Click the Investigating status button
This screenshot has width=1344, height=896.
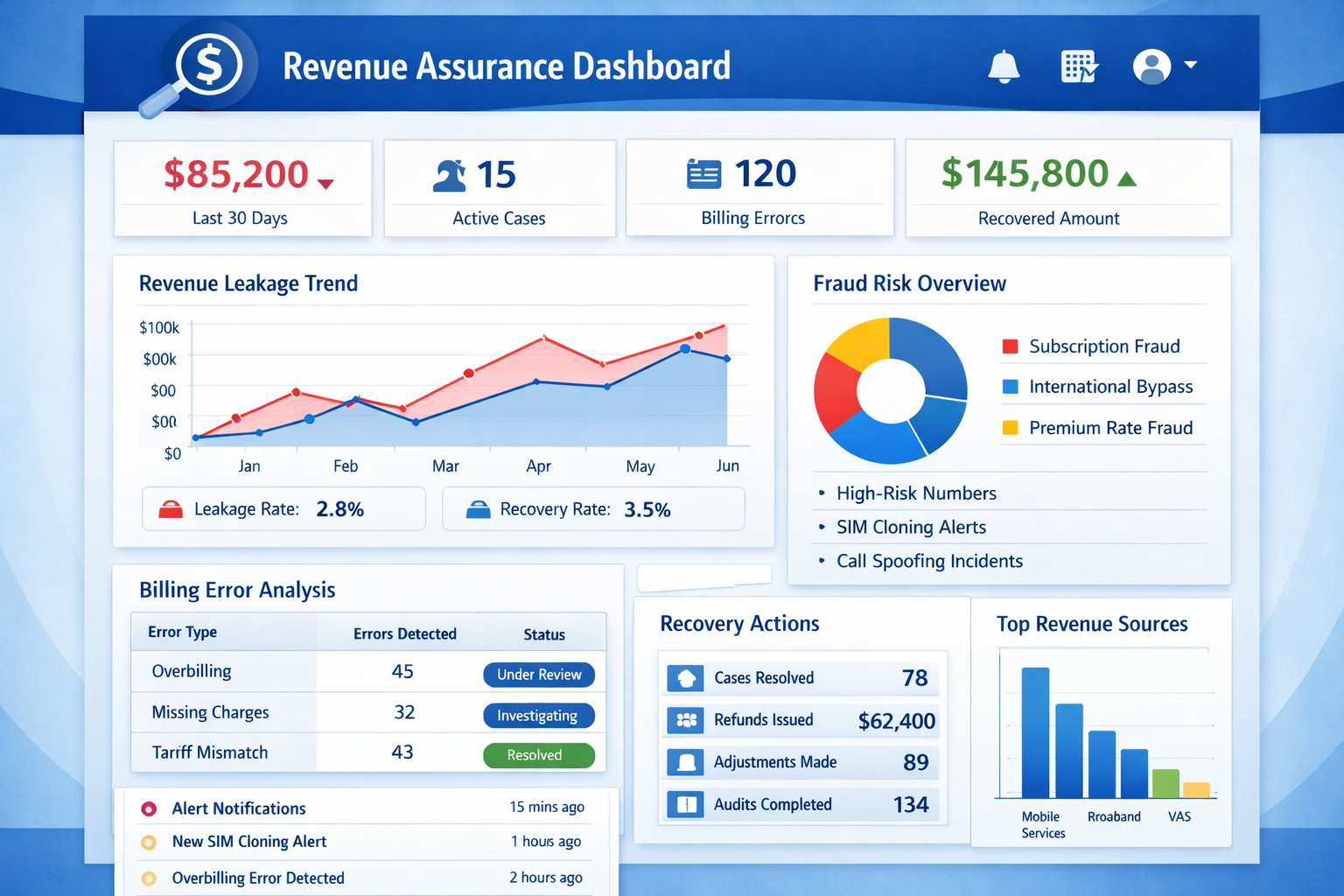539,716
